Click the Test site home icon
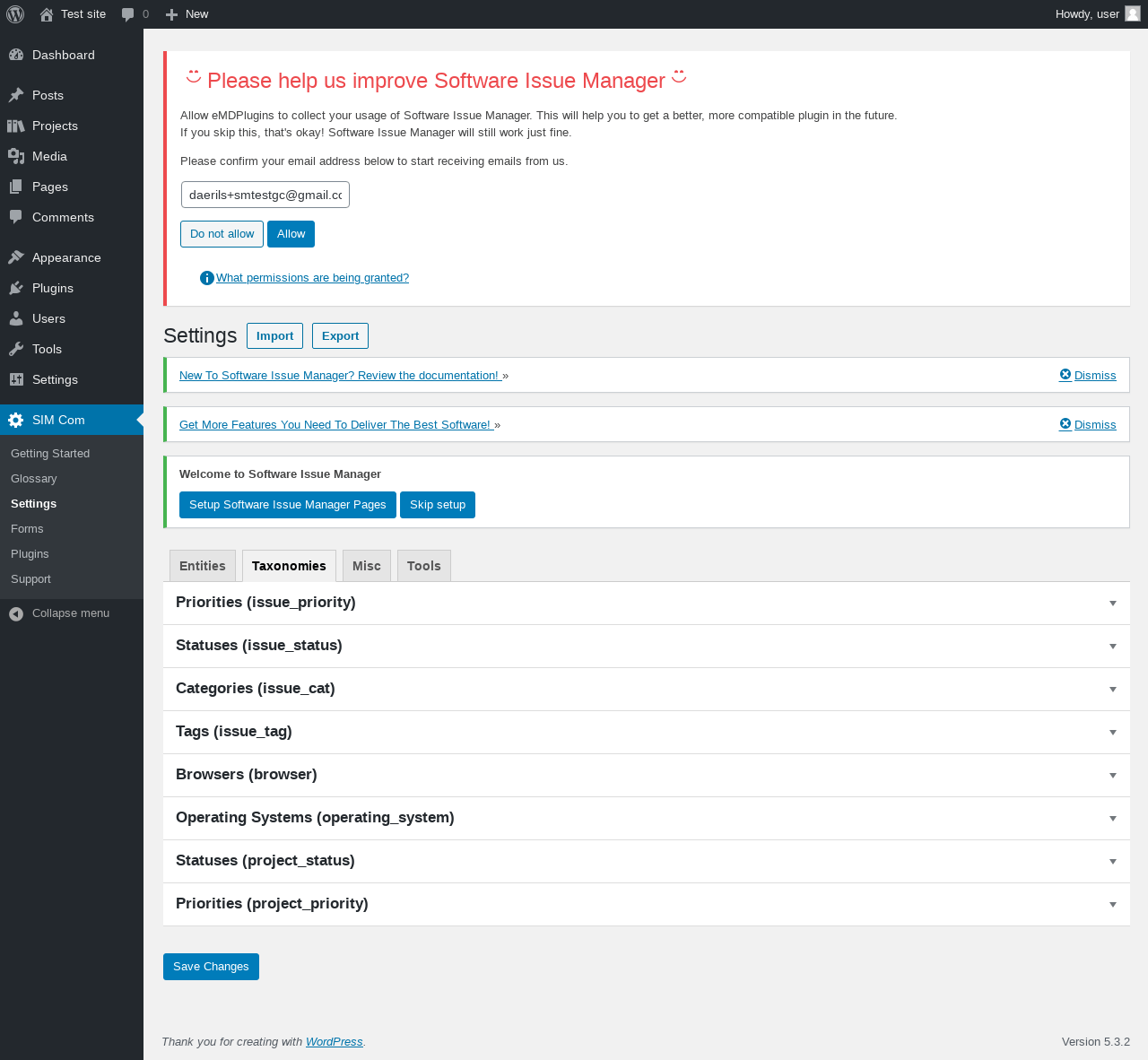Screen dimensions: 1148x1060 point(47,14)
